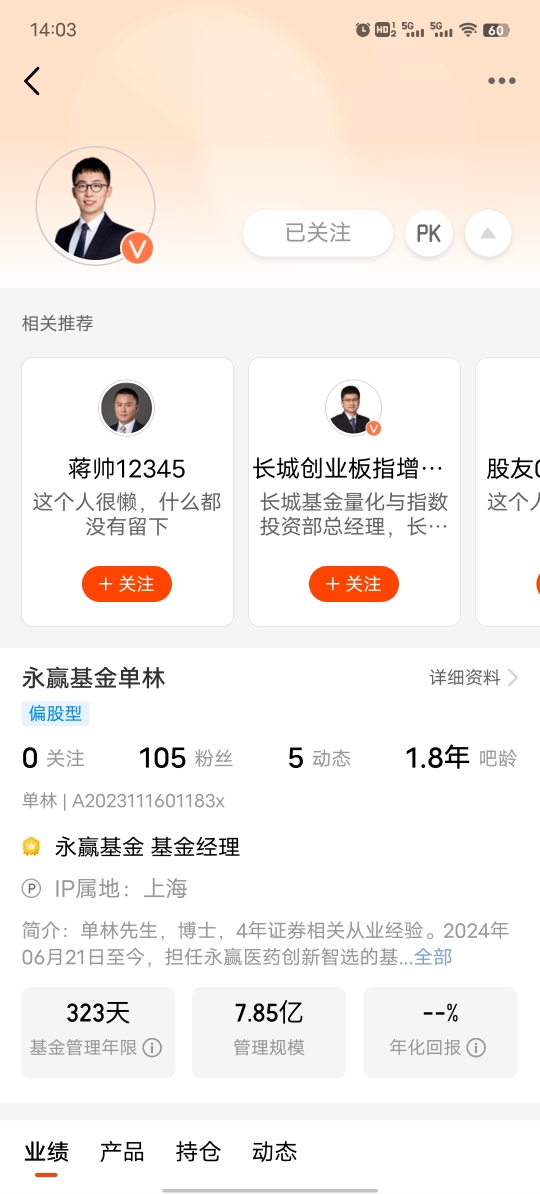Tap the 偏股型 fund type tag
This screenshot has height=1194, width=540.
56,714
